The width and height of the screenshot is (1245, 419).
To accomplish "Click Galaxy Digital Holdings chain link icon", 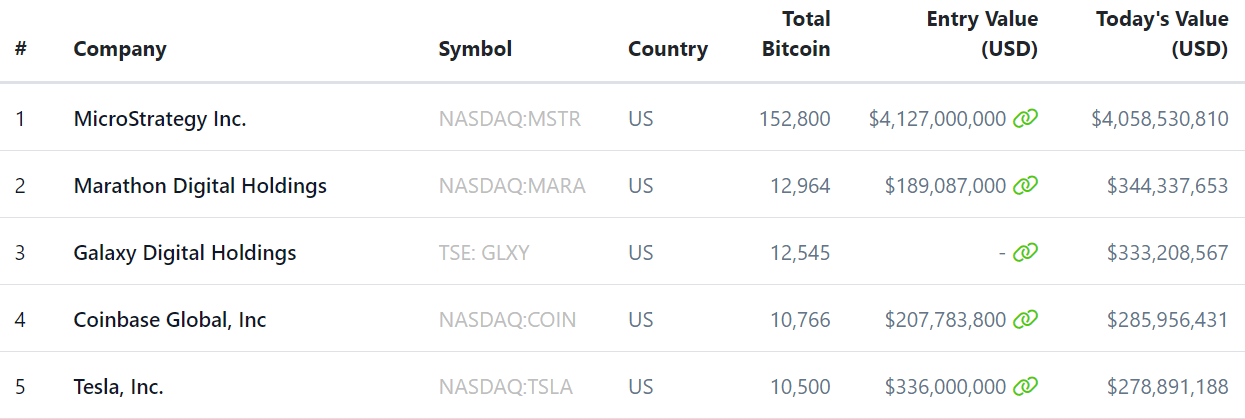I will click(x=1025, y=253).
